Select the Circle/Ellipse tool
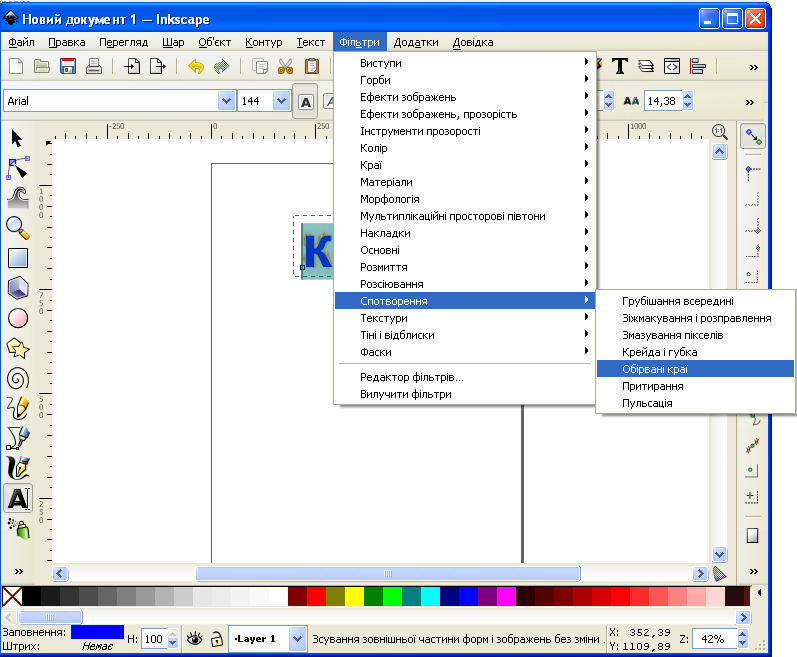The image size is (797, 657). [18, 319]
